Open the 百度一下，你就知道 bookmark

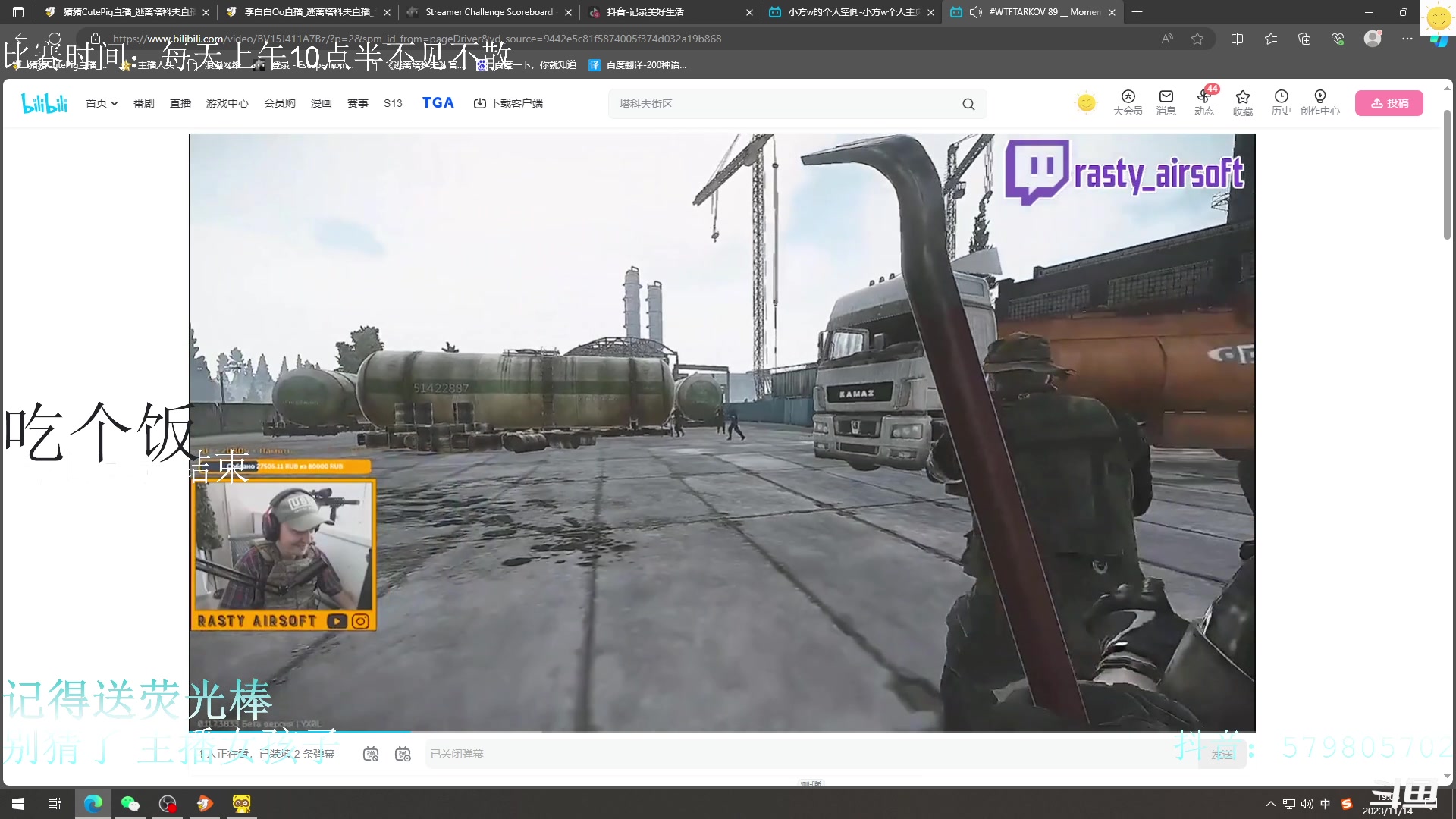pyautogui.click(x=526, y=65)
